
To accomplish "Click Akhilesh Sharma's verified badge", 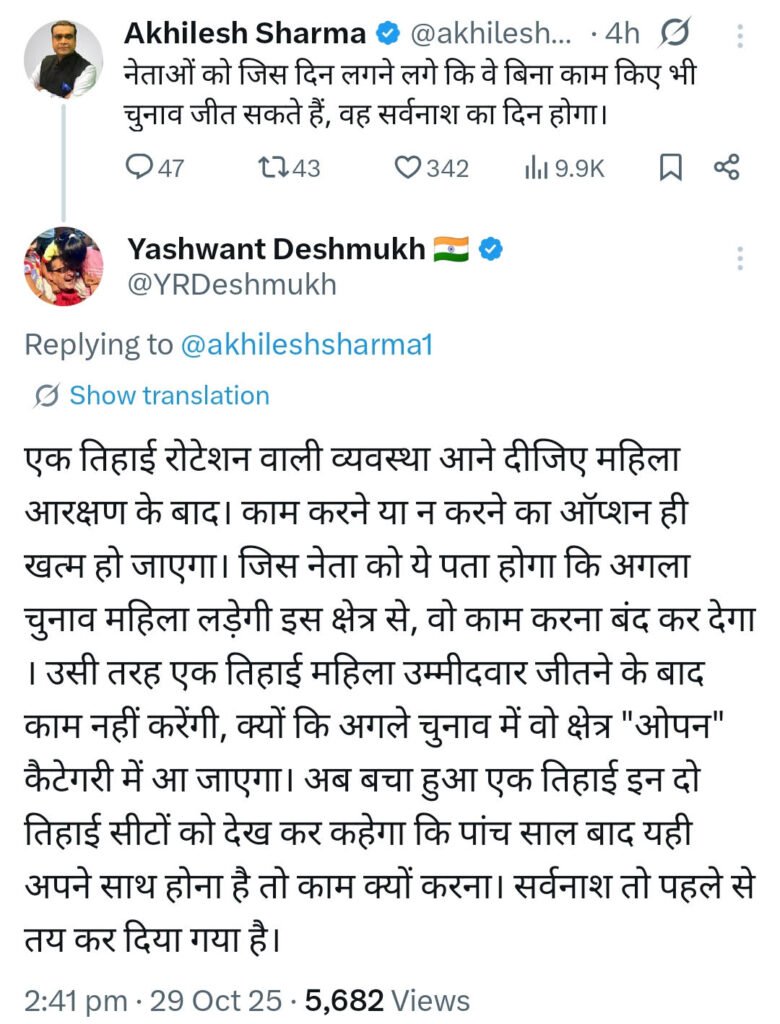I will [x=389, y=33].
